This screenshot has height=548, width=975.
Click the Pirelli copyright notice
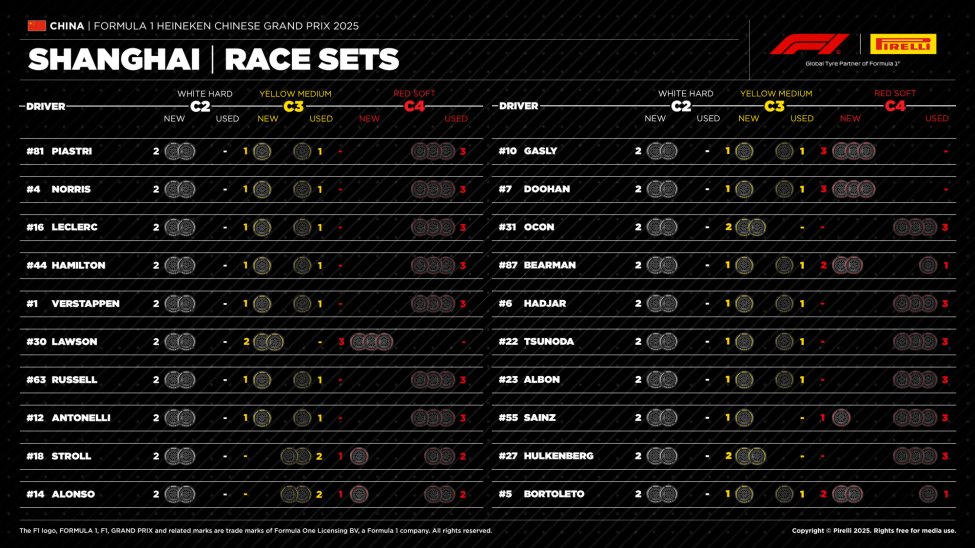(873, 531)
